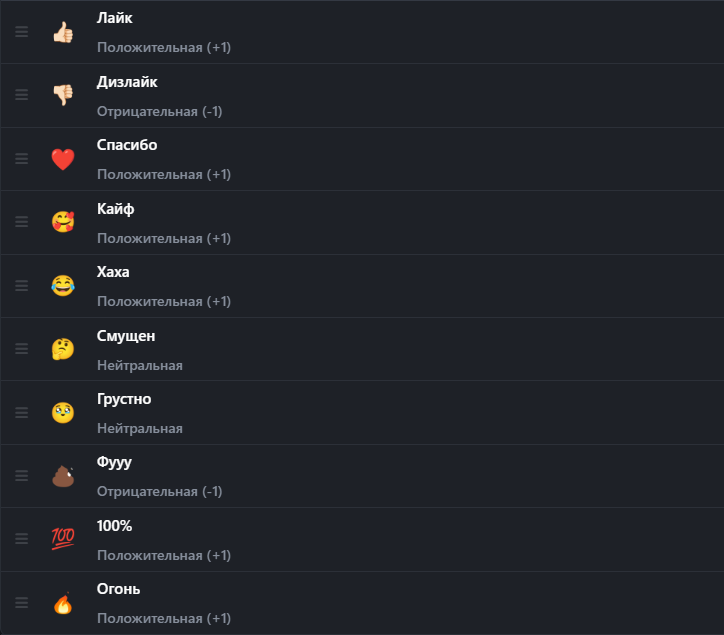Choose the hugging-hearts Кайф emoji

tap(63, 222)
